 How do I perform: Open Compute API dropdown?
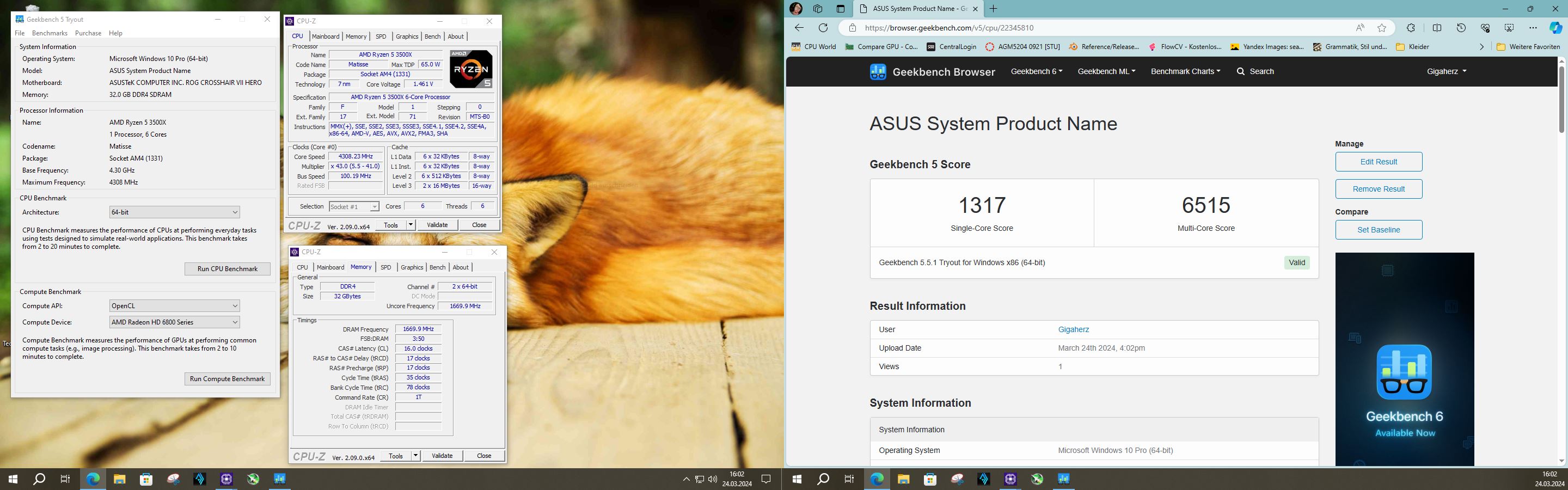point(174,305)
